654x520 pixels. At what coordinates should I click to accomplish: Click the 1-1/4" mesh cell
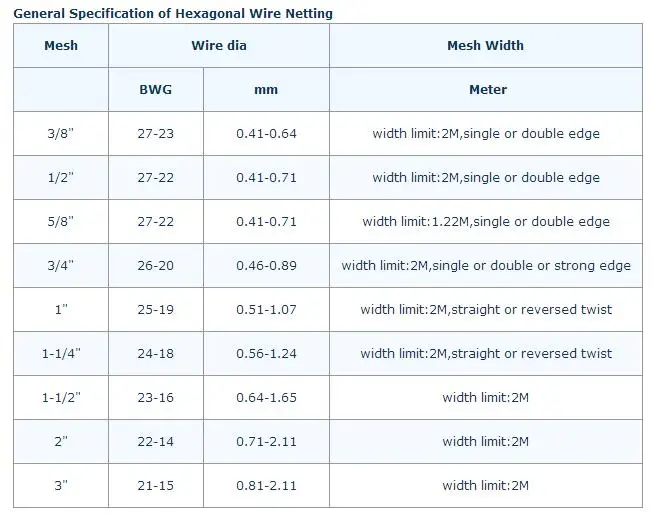point(61,354)
